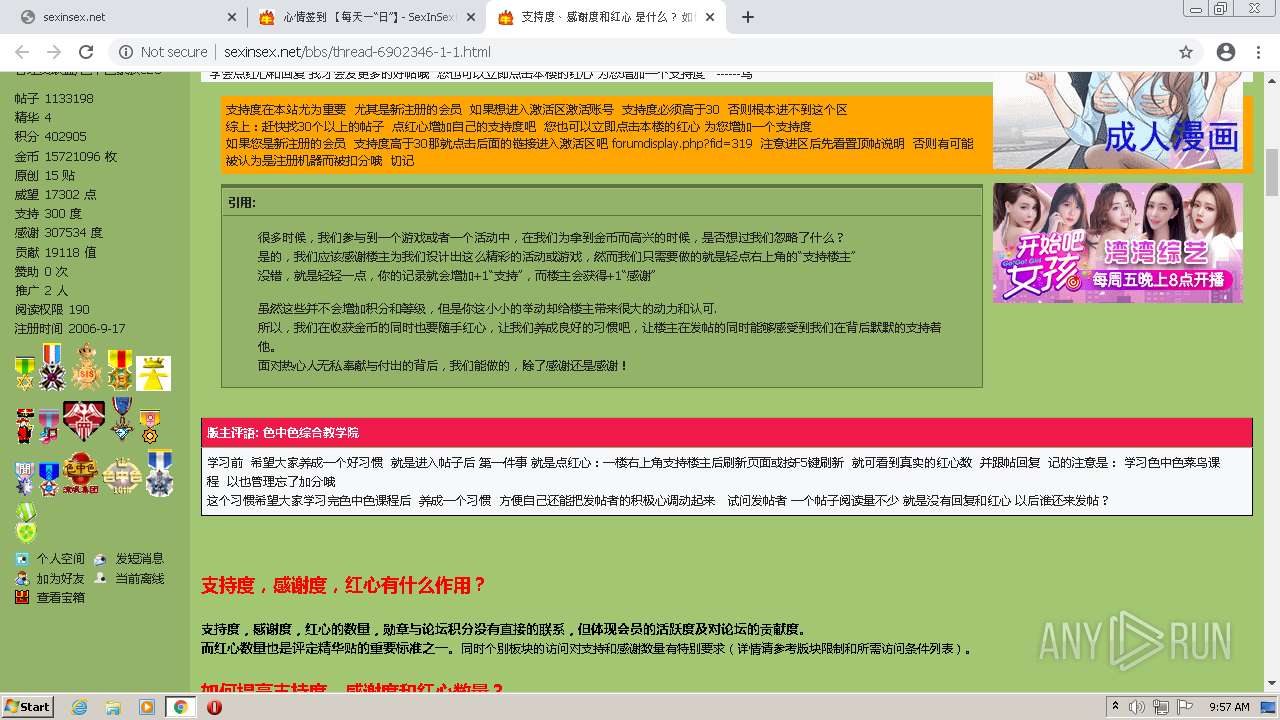Close the sexinsex.net tab

[x=231, y=17]
